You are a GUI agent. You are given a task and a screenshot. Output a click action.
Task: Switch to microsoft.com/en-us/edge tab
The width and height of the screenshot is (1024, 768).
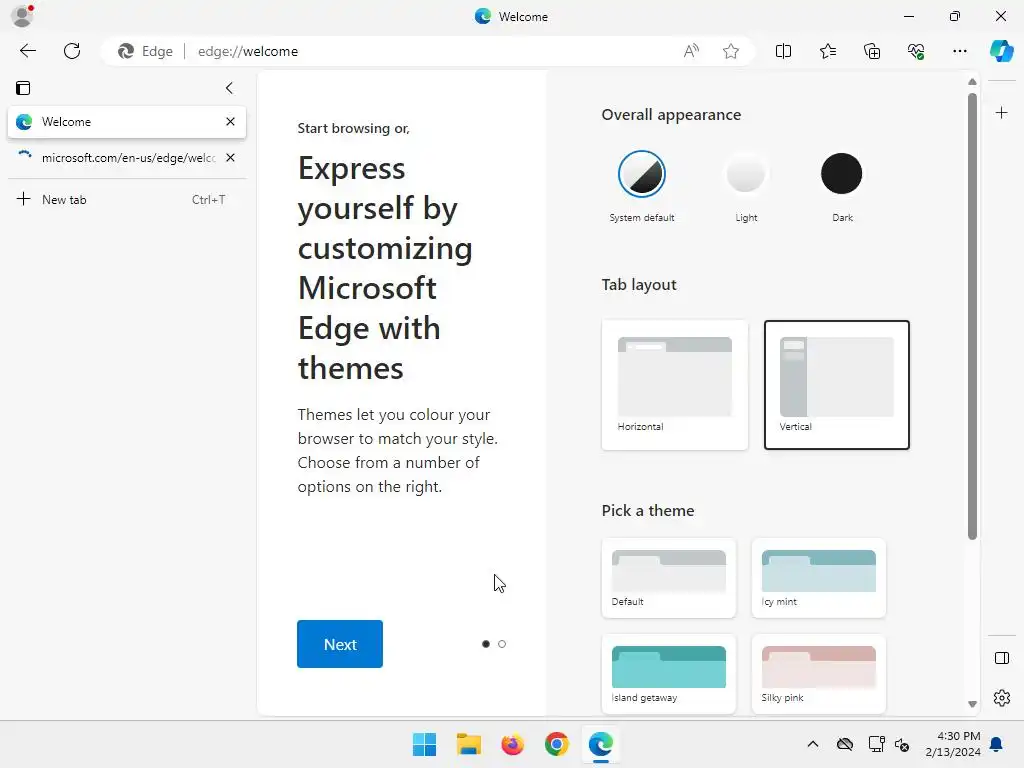(127, 157)
